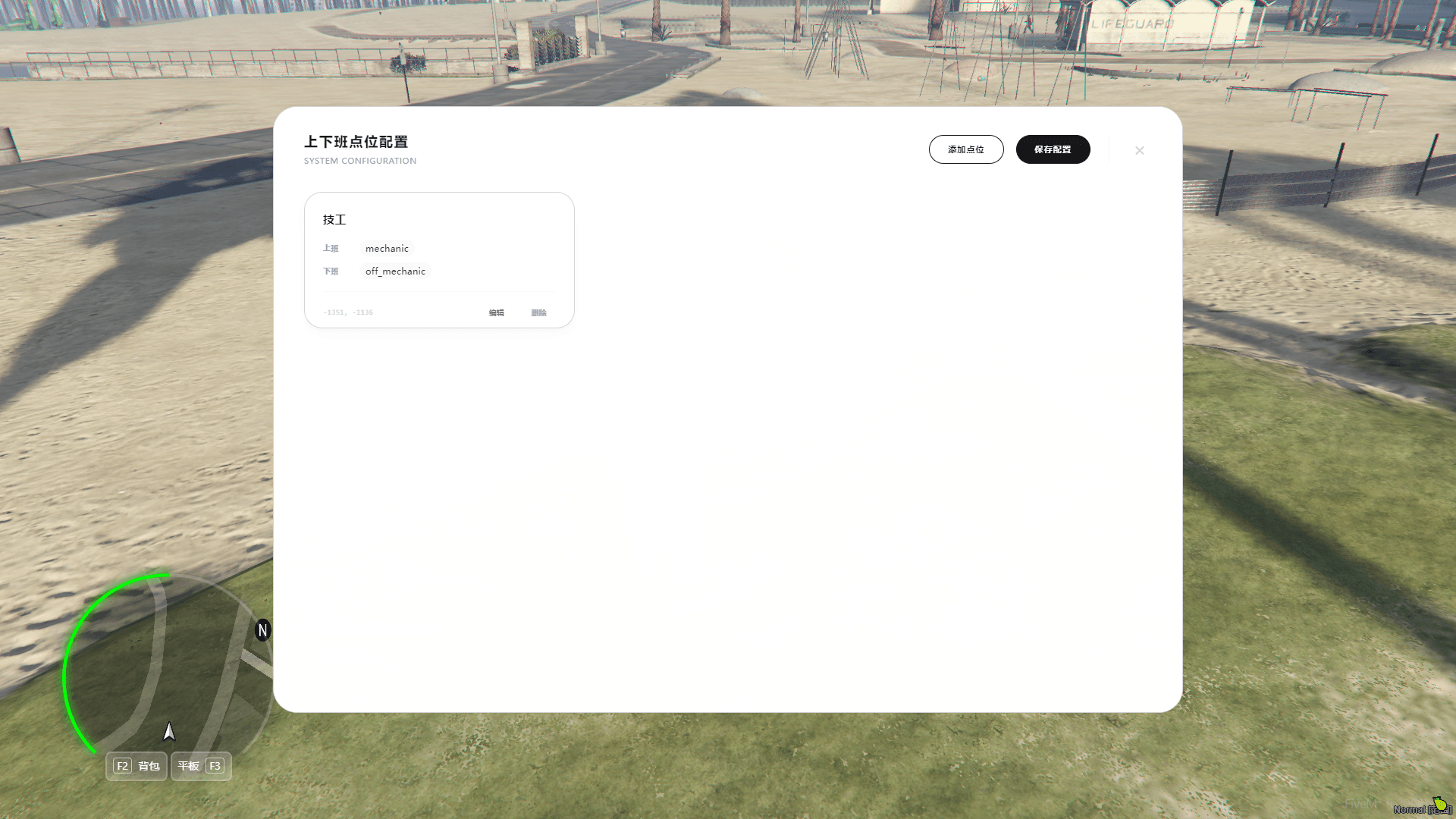Click the player arrow on minimap
Viewport: 1456px width, 819px height.
pos(169,731)
